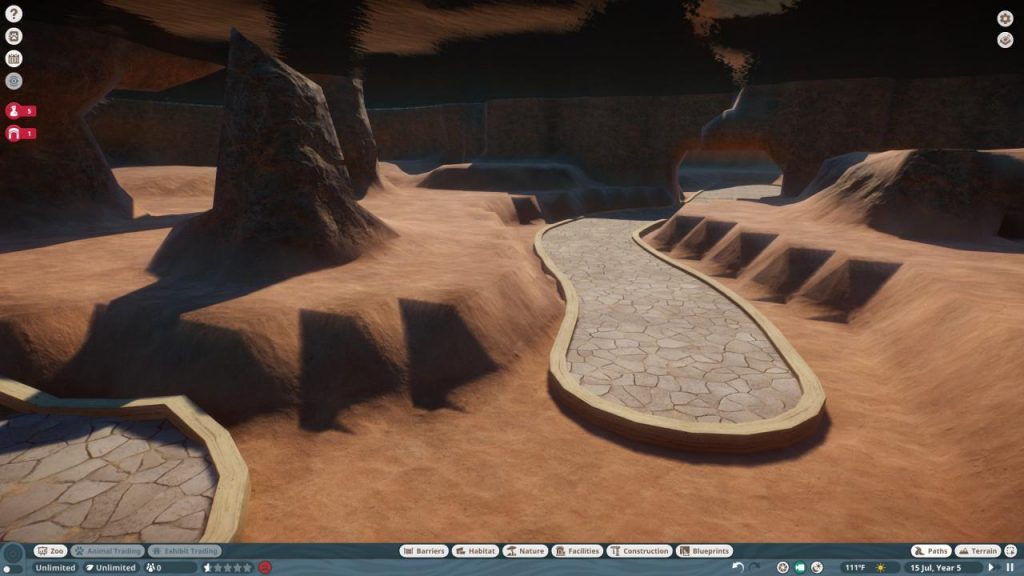Click the green camera icon in bottom bar
Screen dimensions: 1024x576
(x=799, y=567)
